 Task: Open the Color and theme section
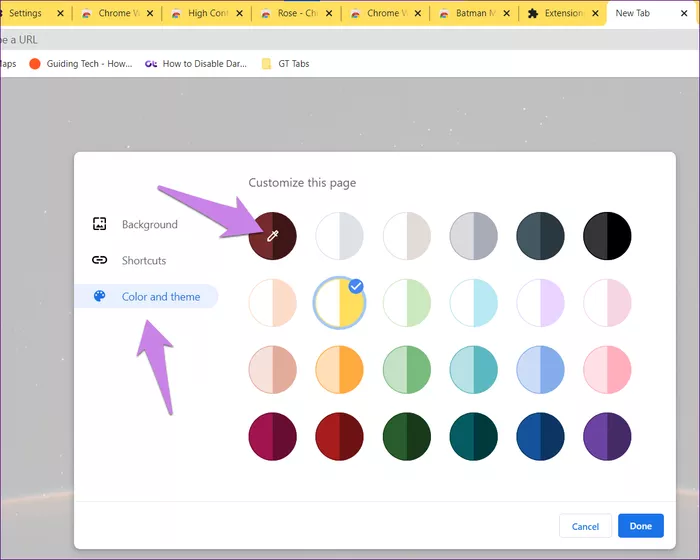146,297
